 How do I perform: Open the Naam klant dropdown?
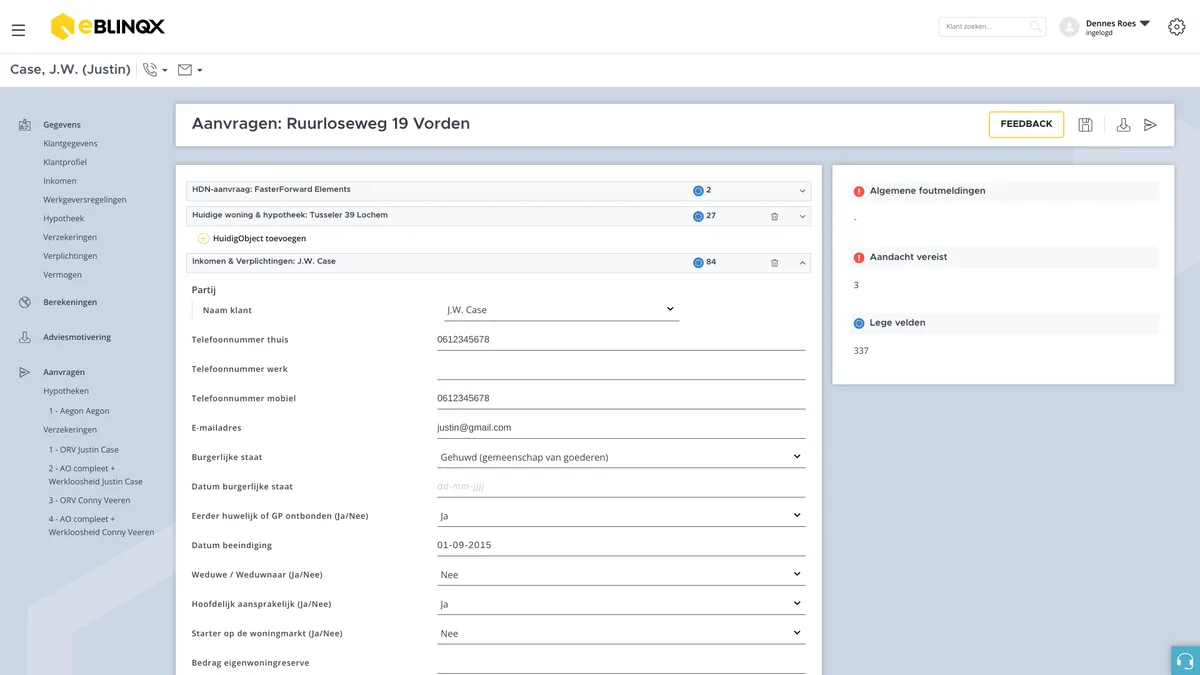560,310
